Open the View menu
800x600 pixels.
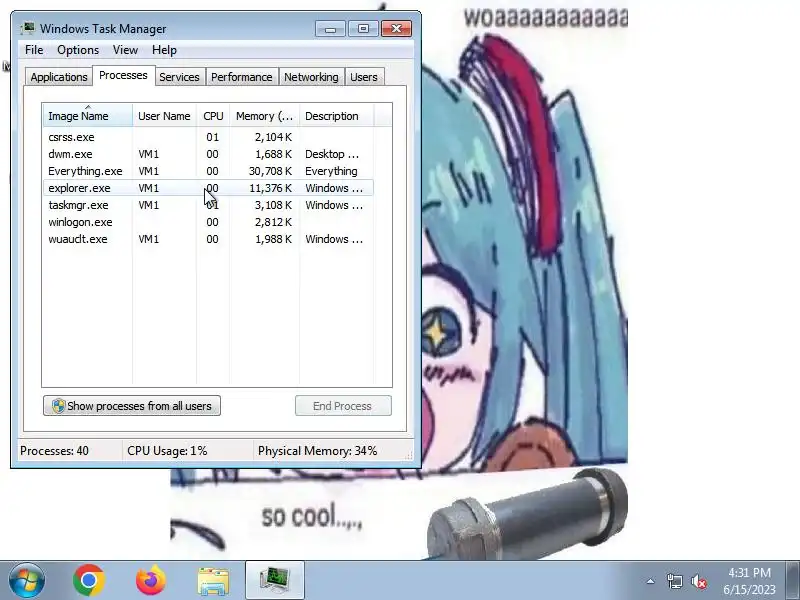[126, 50]
